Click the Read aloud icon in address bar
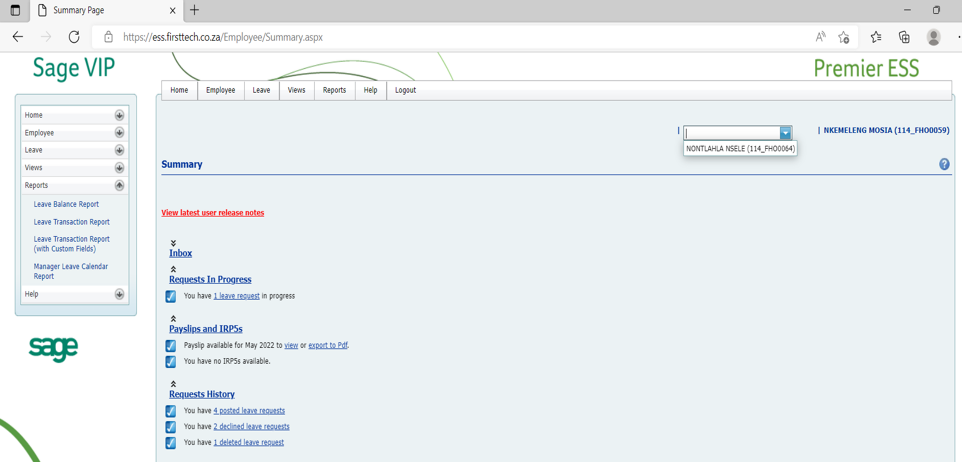The height and width of the screenshot is (462, 962). pyautogui.click(x=820, y=37)
